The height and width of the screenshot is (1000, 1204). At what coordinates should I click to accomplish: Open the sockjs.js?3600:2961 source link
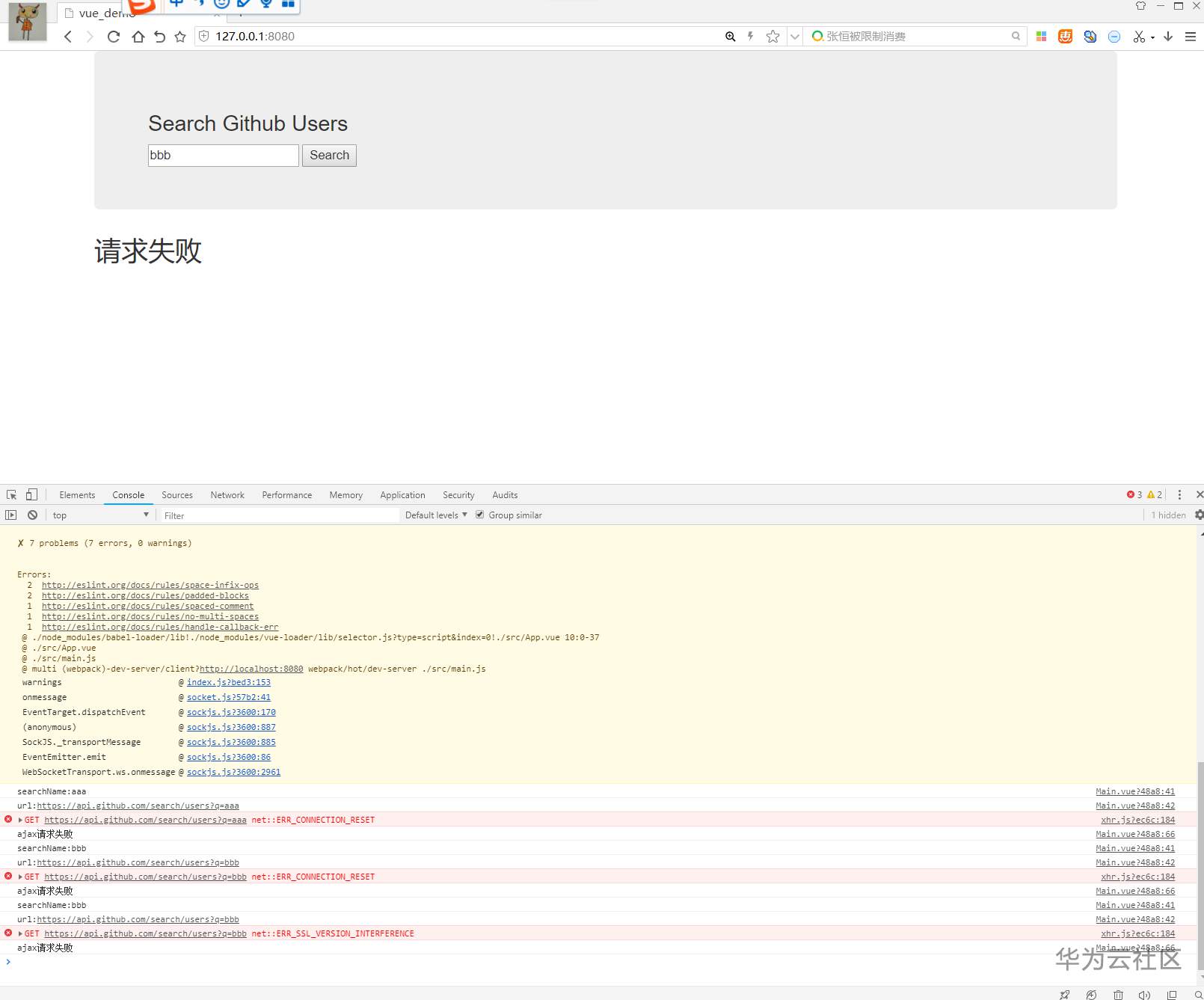pos(233,773)
